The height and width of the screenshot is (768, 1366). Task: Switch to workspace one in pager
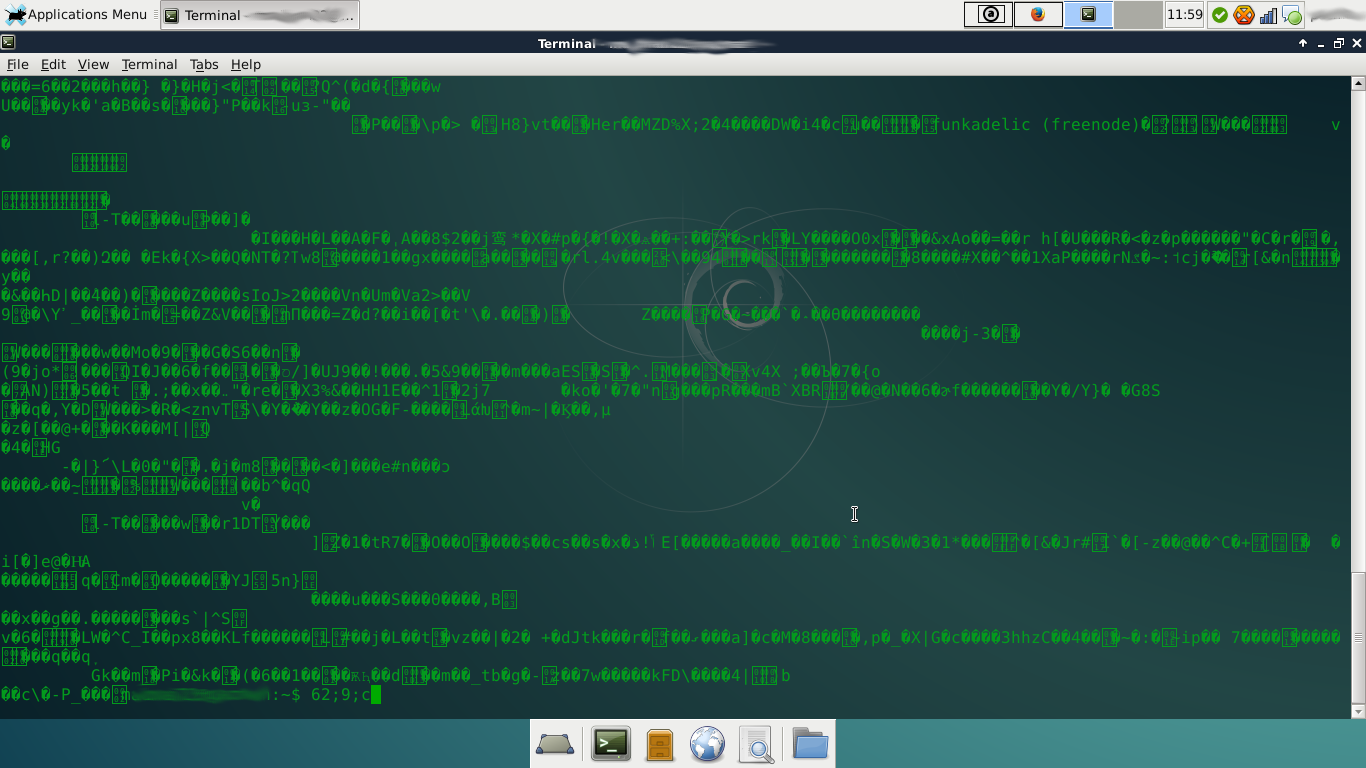coord(988,15)
